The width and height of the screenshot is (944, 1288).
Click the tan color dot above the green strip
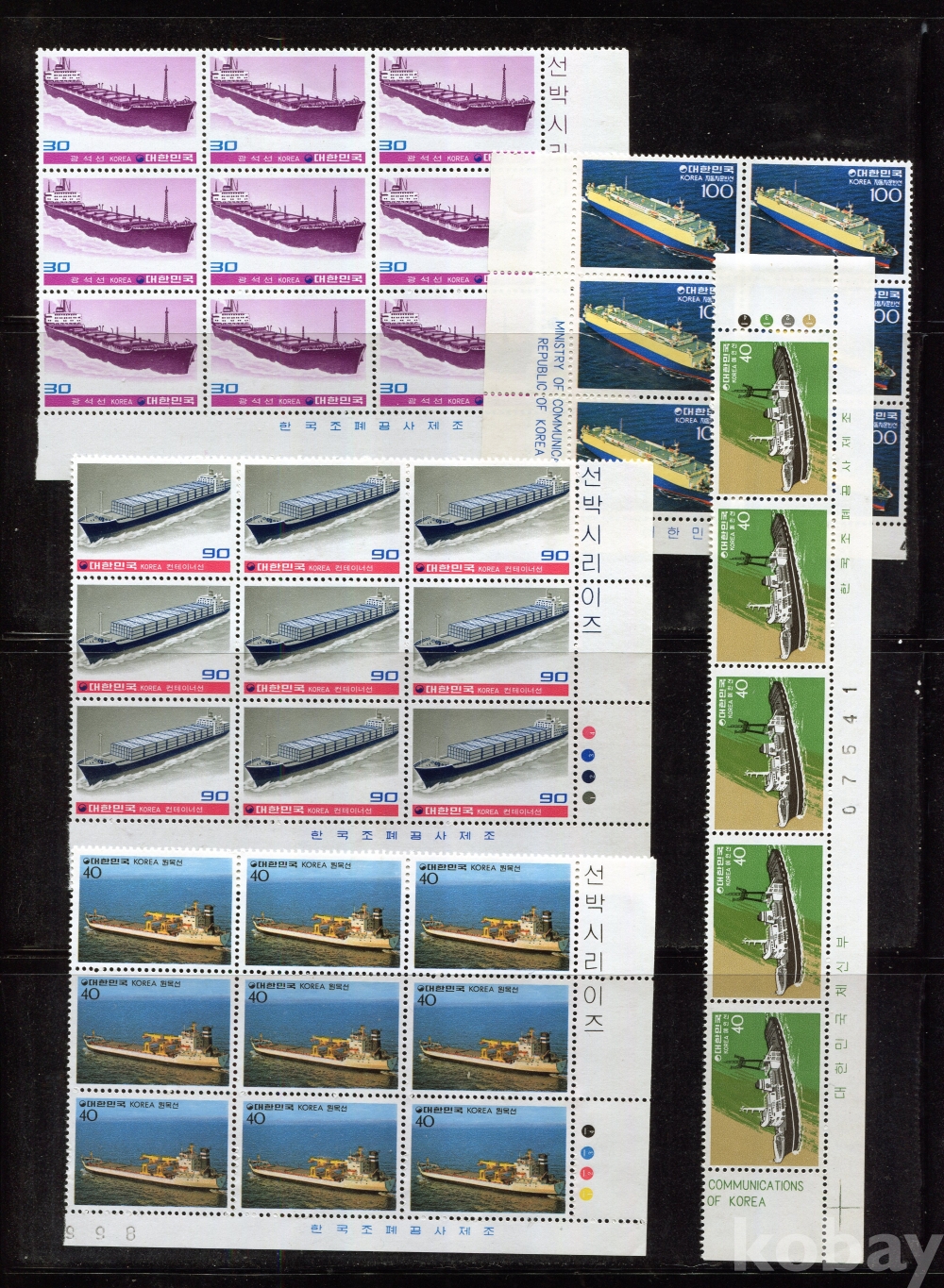click(808, 320)
